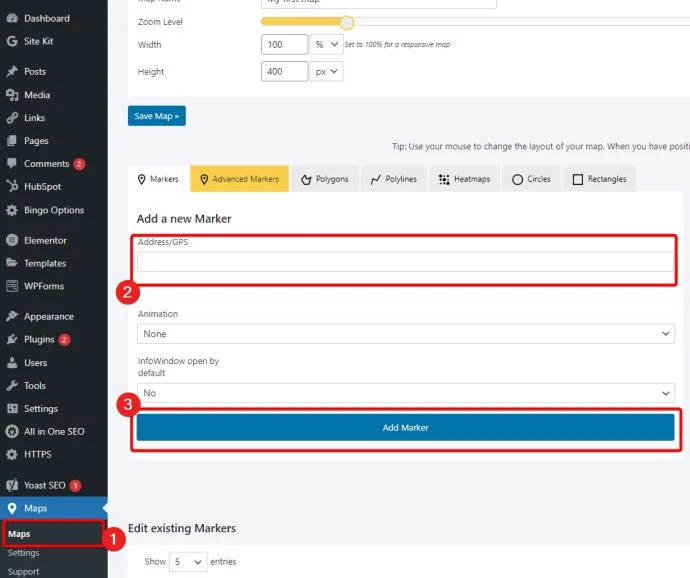Open Settings under the Maps menu
Screen dimensions: 690x578
pyautogui.click(x=23, y=553)
